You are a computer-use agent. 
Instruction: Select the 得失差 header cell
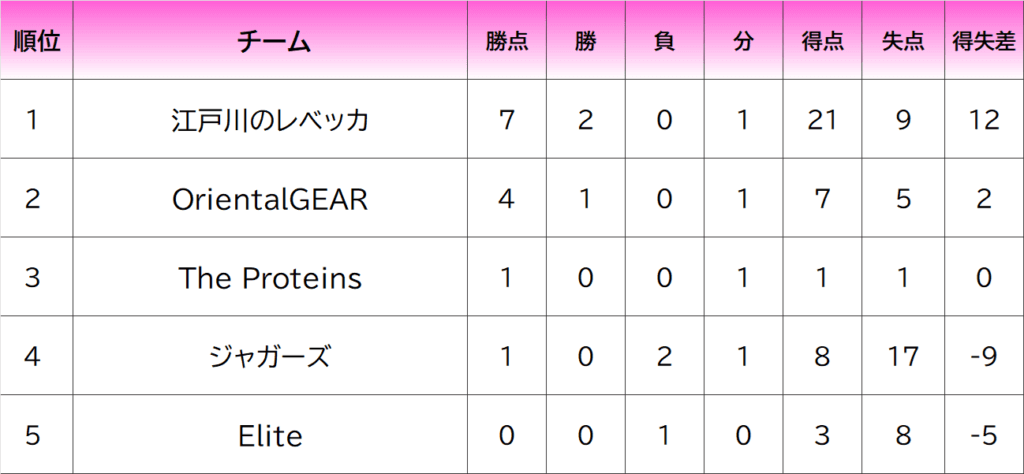click(x=984, y=41)
